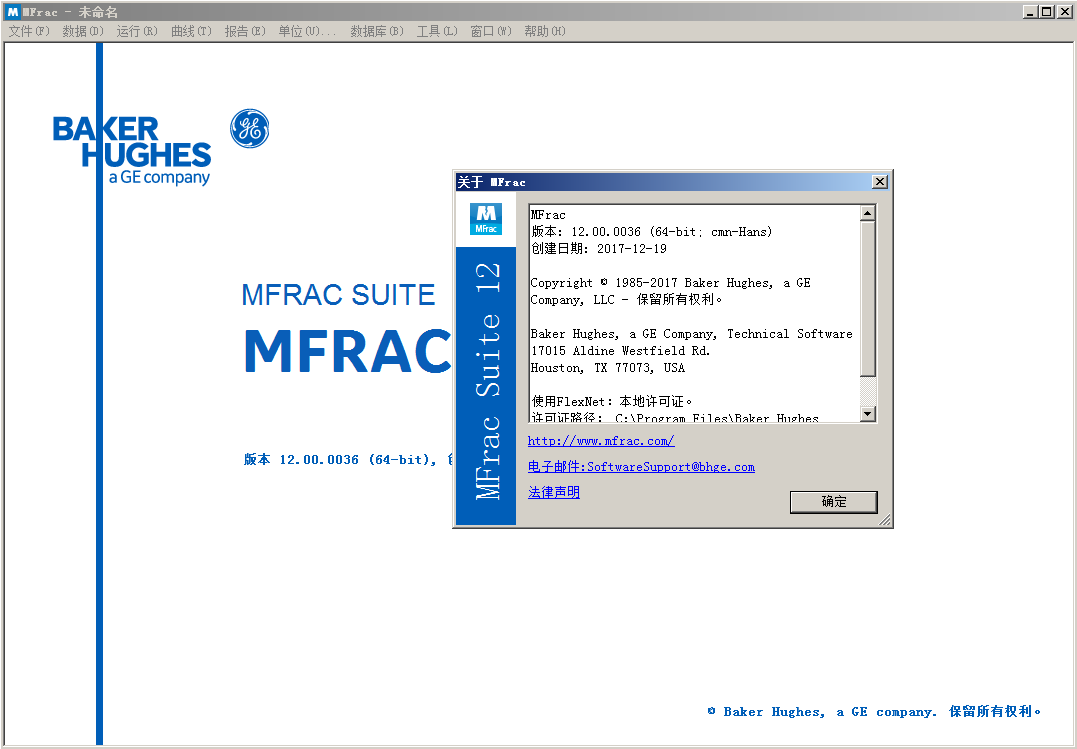Viewport: 1077px width, 749px height.
Task: Click the 17015 Aldine Westfield Rd. address line
Action: point(620,350)
